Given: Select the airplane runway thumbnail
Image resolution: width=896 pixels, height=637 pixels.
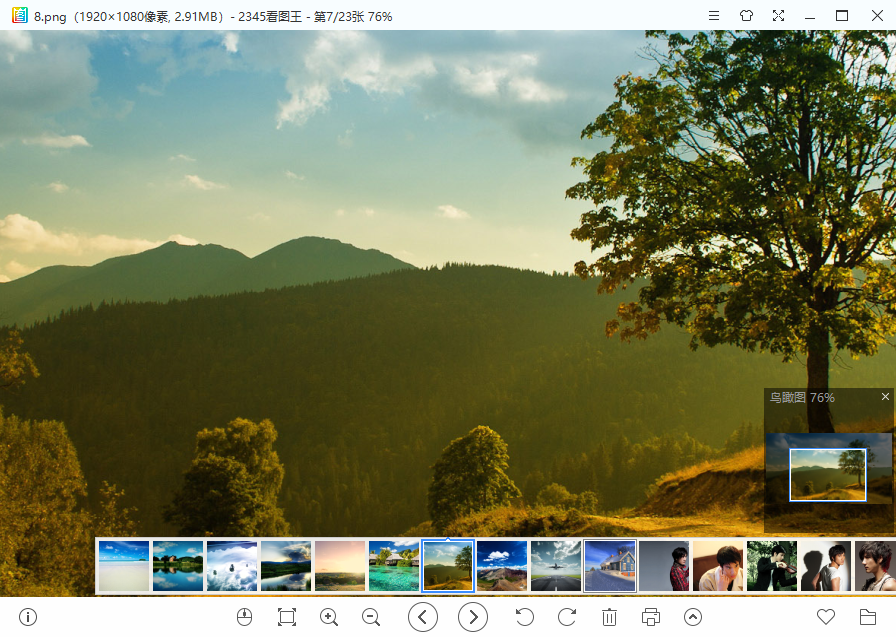Looking at the screenshot, I should (x=556, y=566).
